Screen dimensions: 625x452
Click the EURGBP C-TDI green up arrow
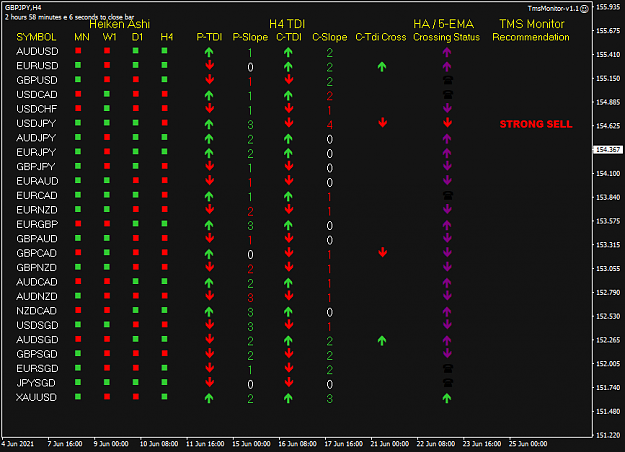(x=288, y=225)
